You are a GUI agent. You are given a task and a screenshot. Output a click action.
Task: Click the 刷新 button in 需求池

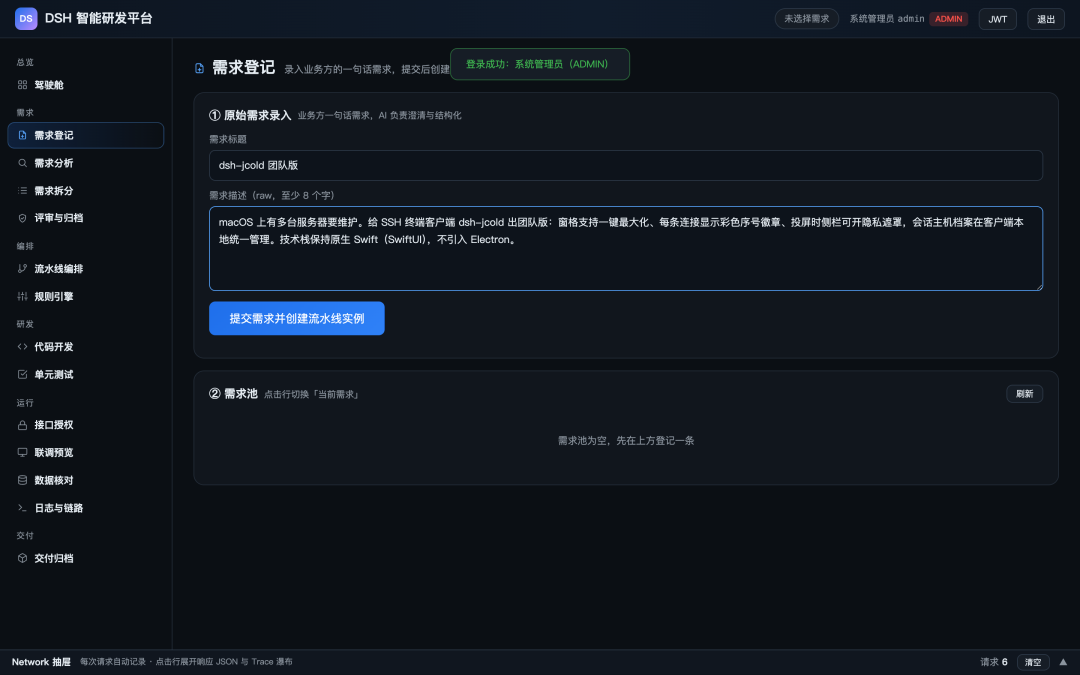coord(1024,394)
